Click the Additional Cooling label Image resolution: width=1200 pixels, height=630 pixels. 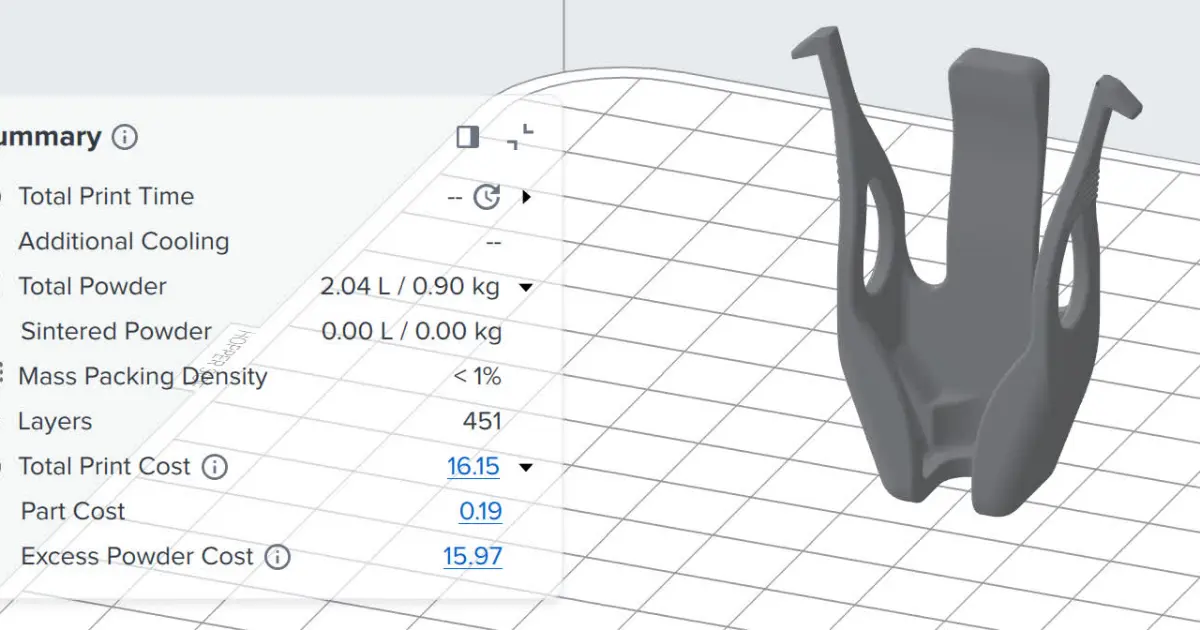(x=124, y=242)
